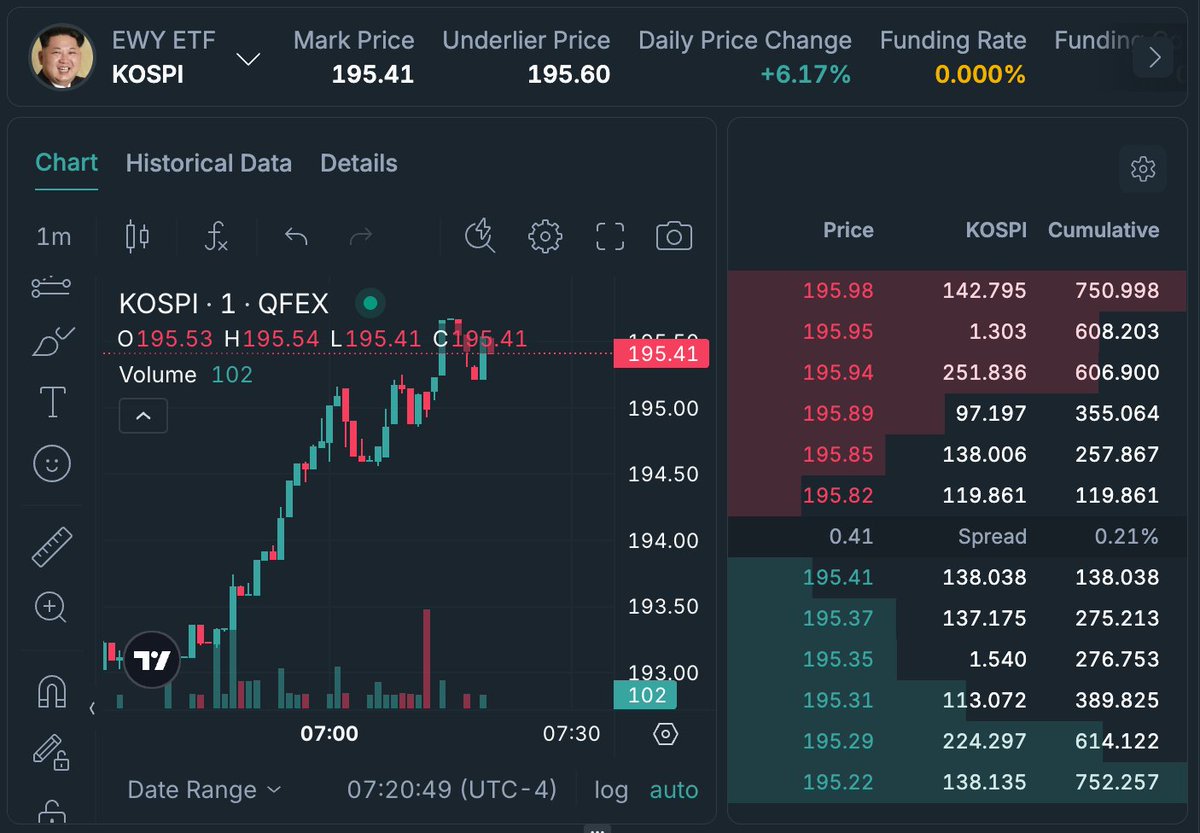
Task: Select bid price 195.29
Action: 838,742
